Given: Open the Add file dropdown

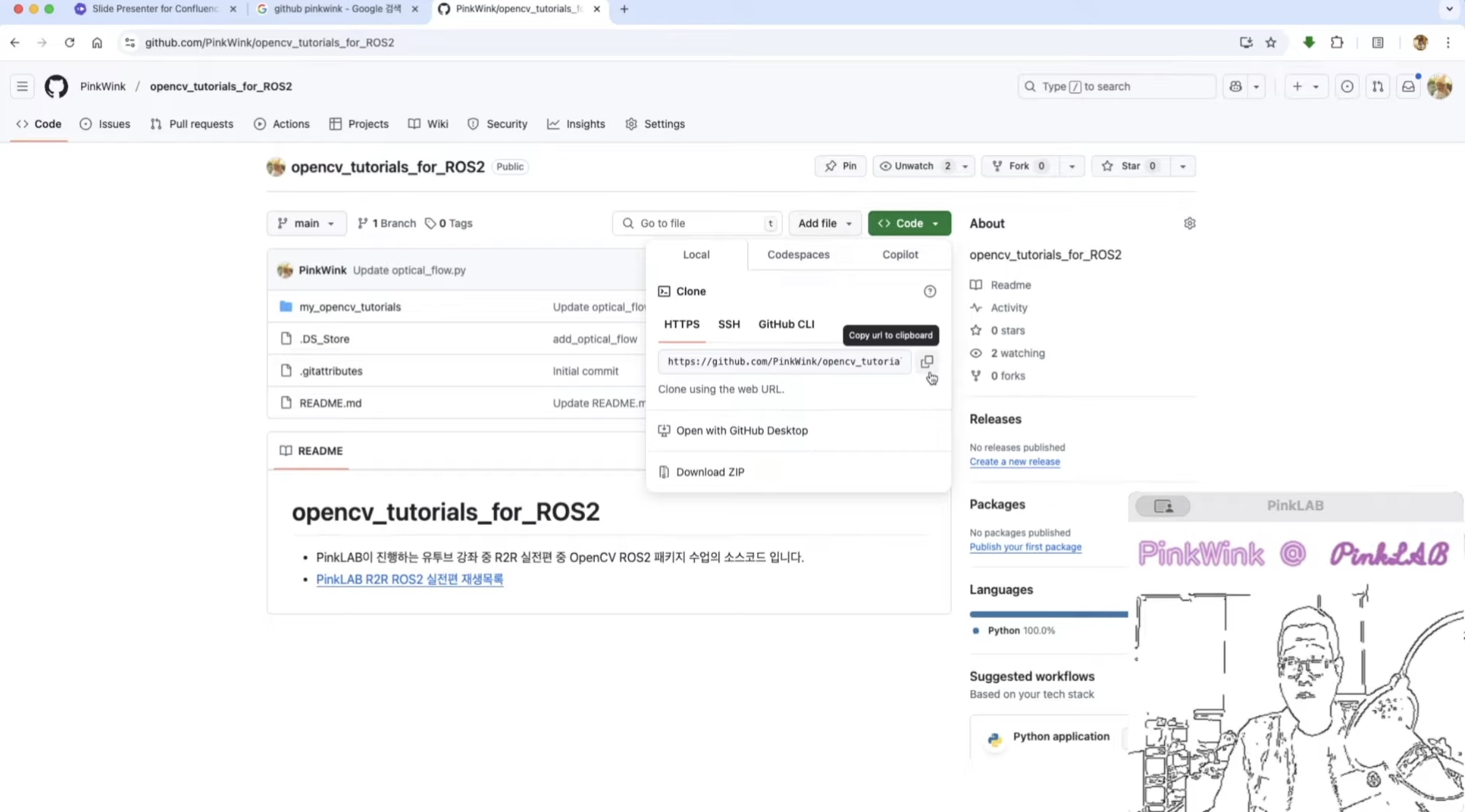Looking at the screenshot, I should 824,223.
